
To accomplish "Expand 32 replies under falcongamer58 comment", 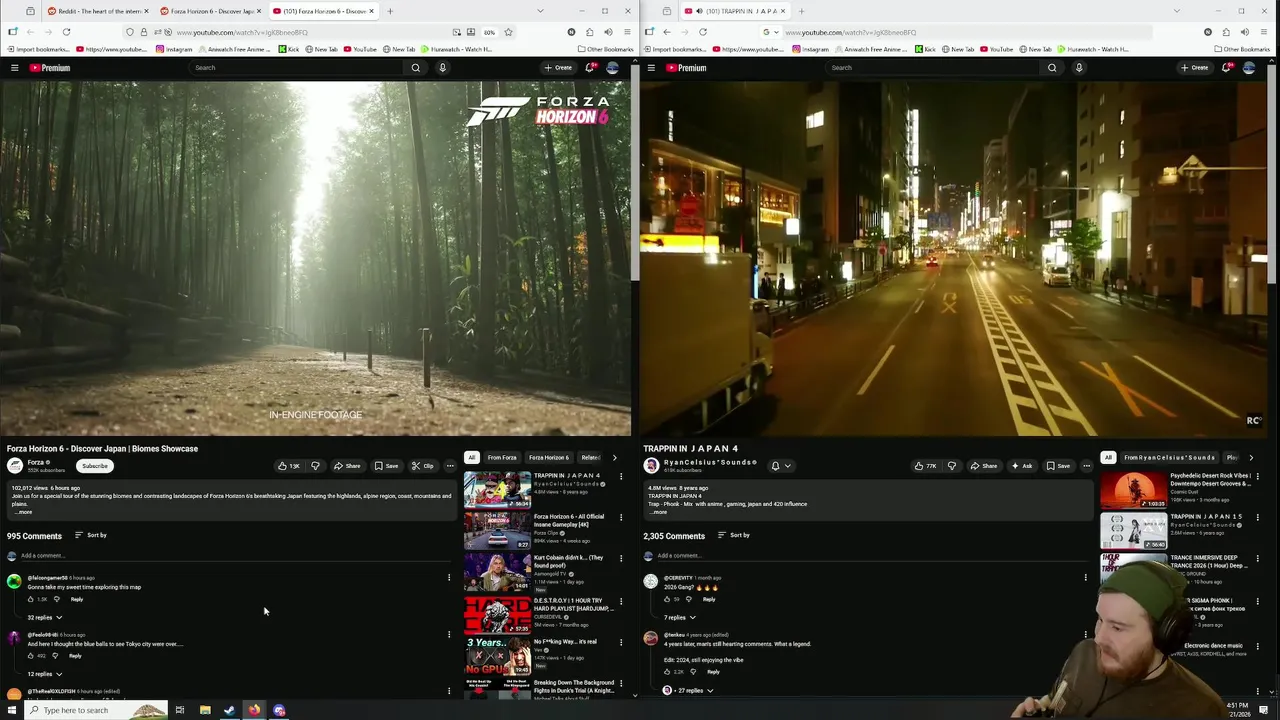I will pos(44,617).
